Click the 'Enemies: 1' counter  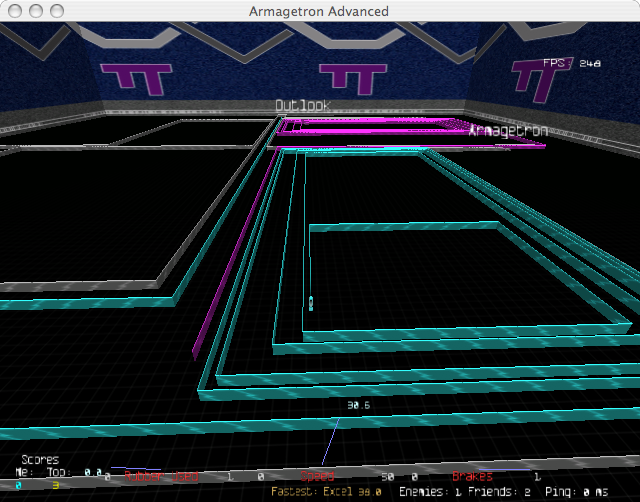tap(430, 492)
